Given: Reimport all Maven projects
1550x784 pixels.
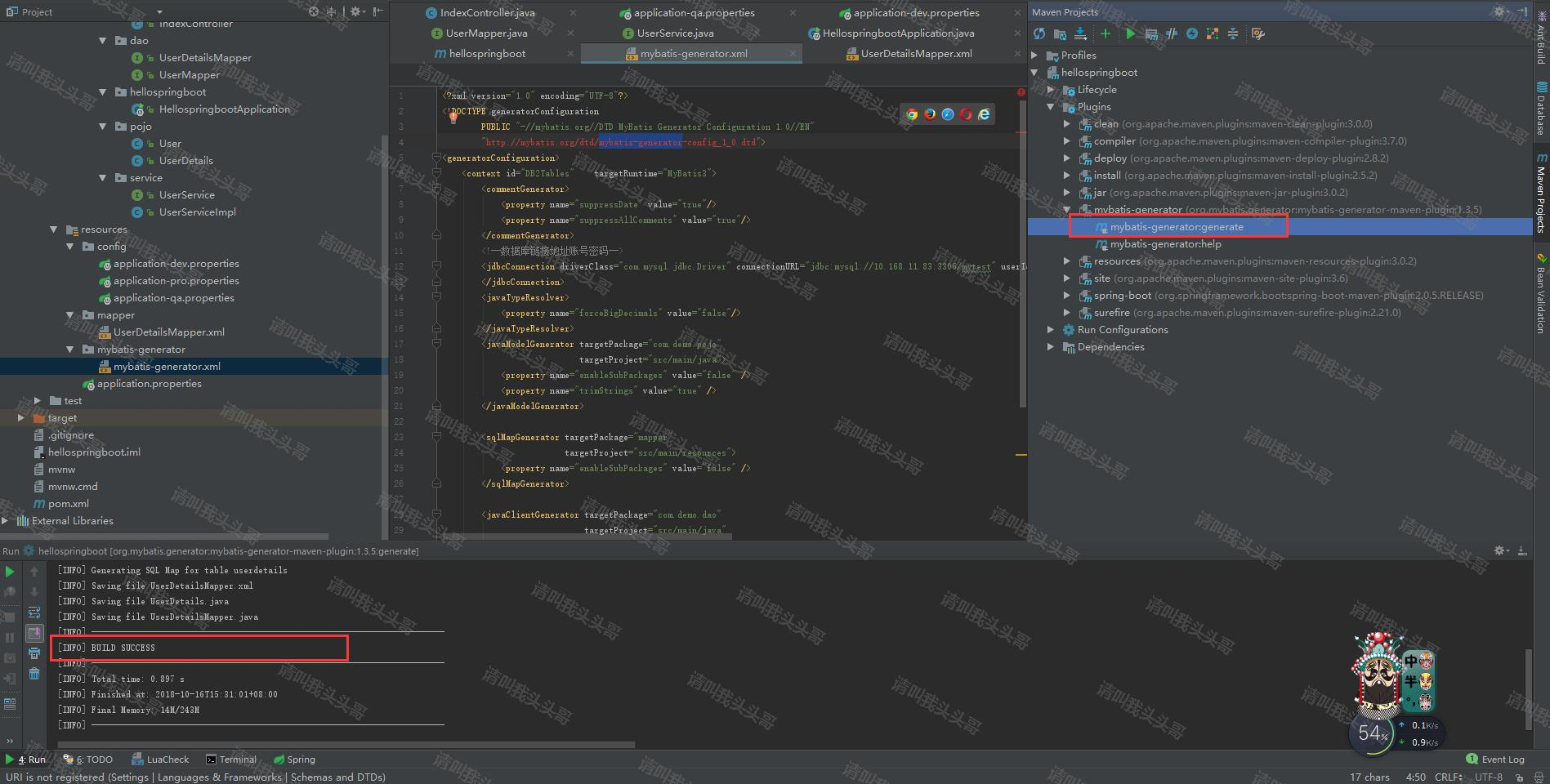Looking at the screenshot, I should [1039, 33].
